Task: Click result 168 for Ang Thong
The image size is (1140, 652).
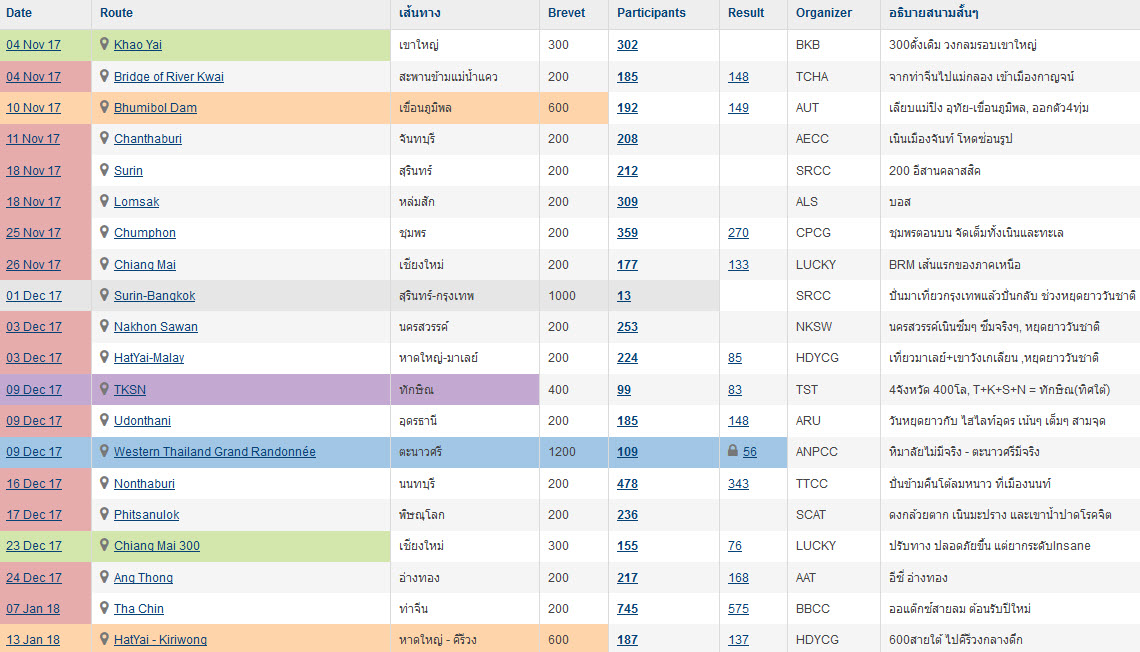Action: point(738,577)
